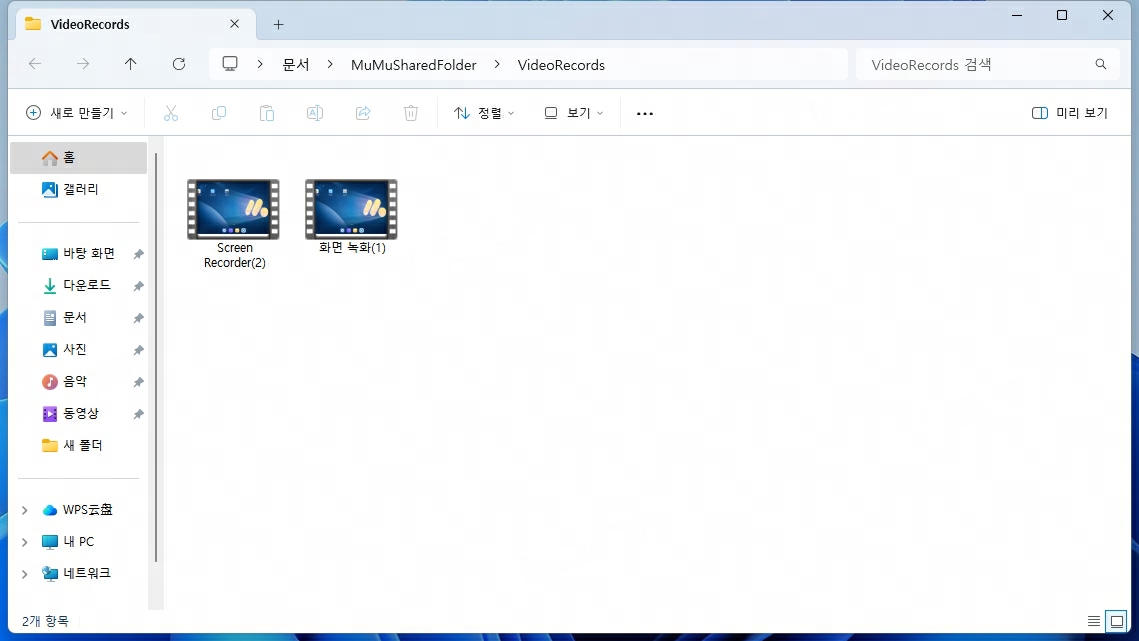Screen dimensions: 1139x641
Task: Click the Cut scissors icon
Action: [x=171, y=113]
